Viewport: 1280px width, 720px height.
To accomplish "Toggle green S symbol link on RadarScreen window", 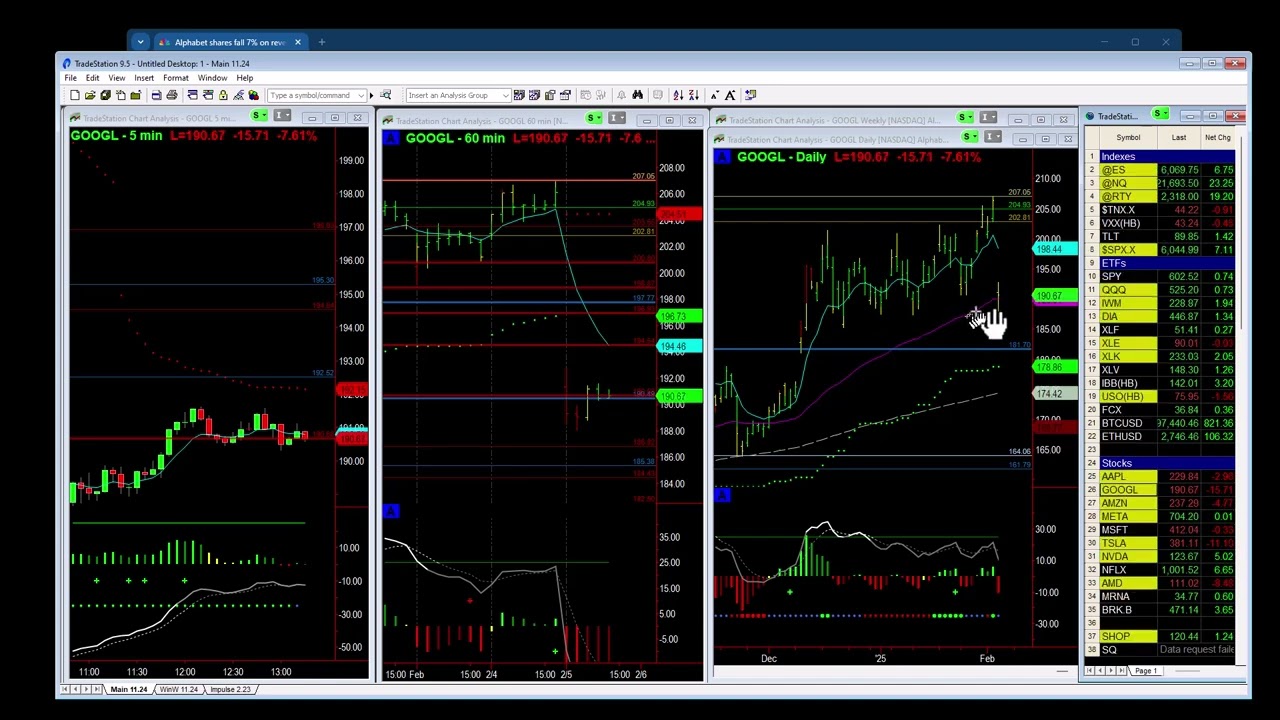I will pyautogui.click(x=1158, y=115).
